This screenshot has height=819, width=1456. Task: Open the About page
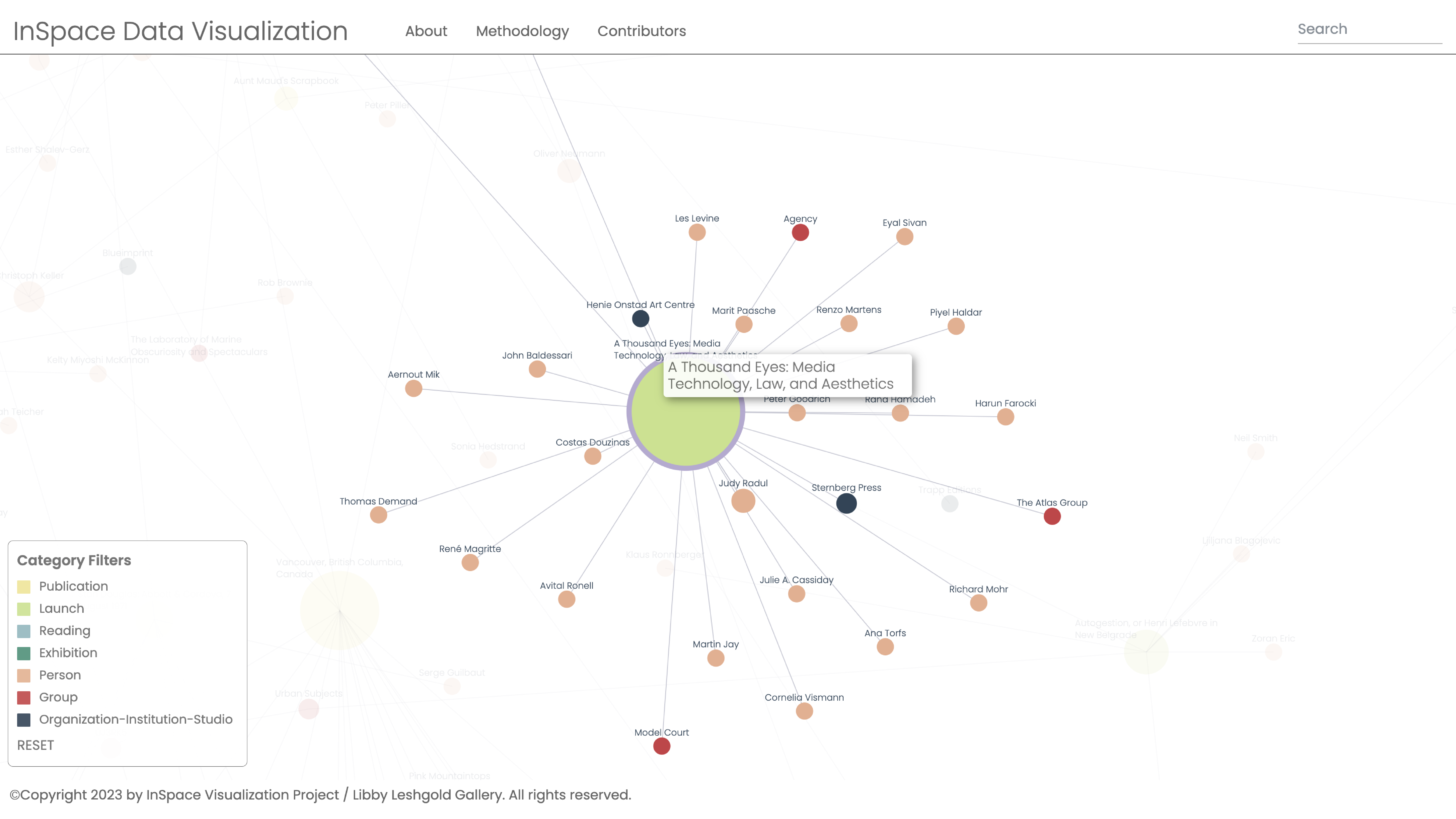tap(426, 31)
